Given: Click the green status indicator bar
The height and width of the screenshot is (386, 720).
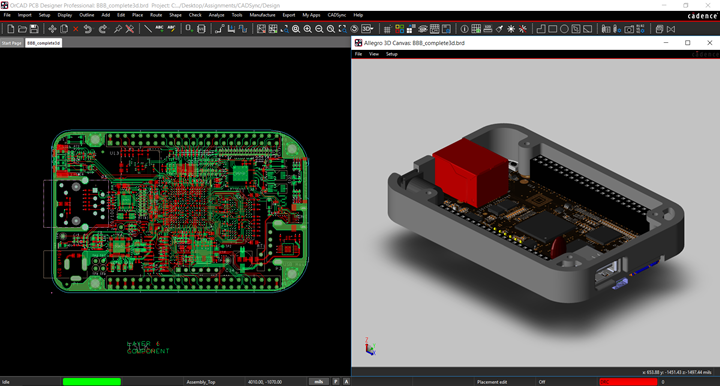Looking at the screenshot, I should click(x=92, y=381).
